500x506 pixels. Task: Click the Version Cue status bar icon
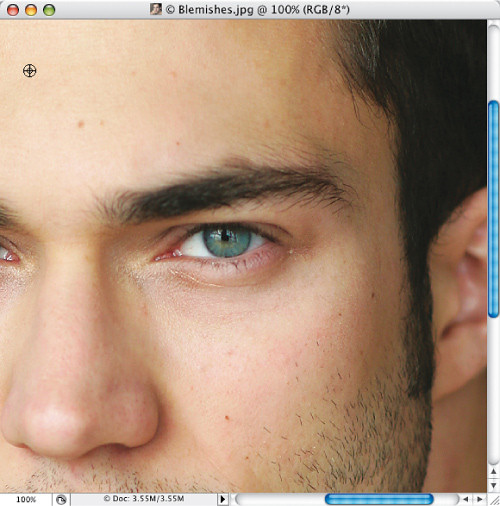coord(61,499)
